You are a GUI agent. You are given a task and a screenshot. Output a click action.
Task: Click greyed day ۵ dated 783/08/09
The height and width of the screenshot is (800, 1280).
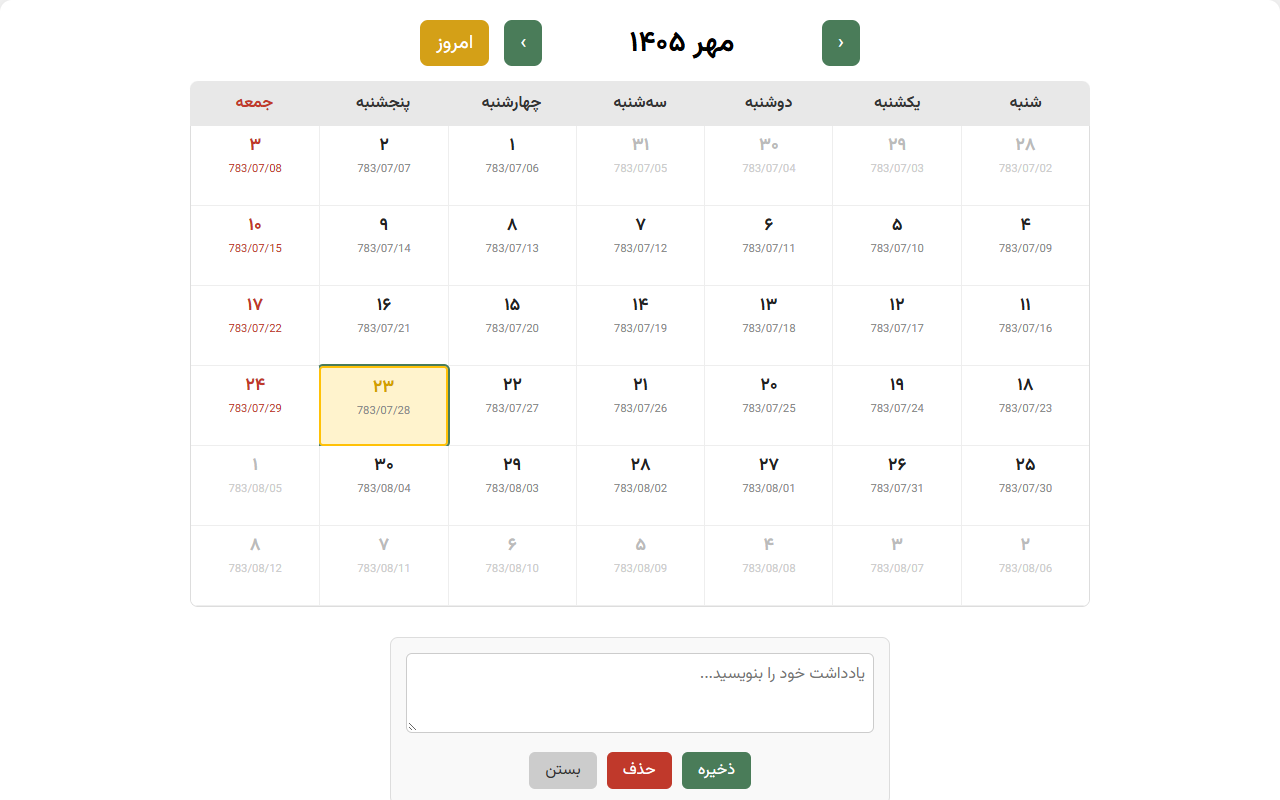[x=641, y=566]
